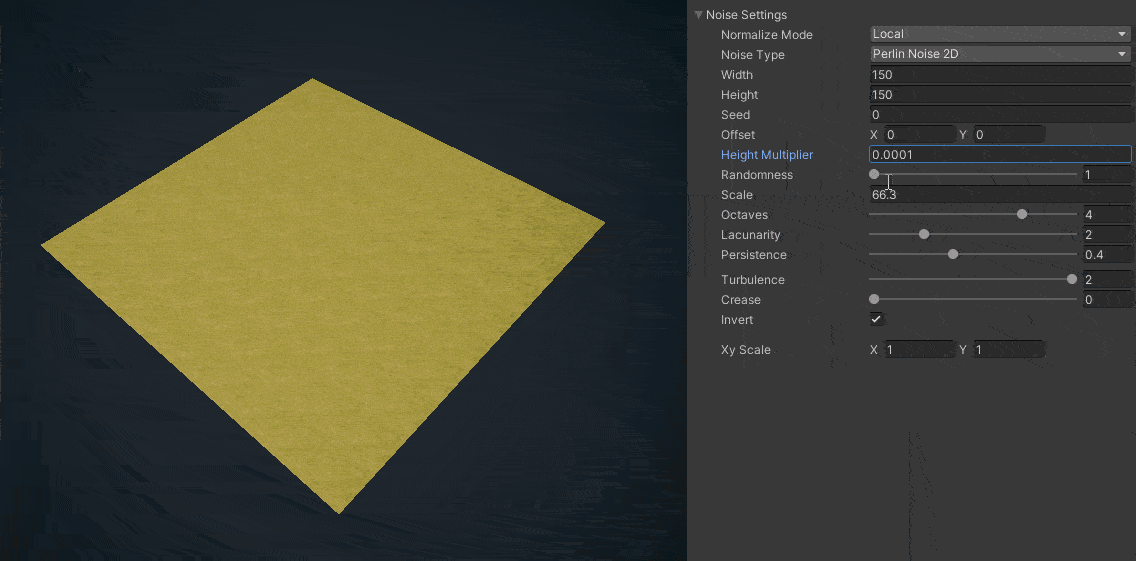Click the Lacunarity slider handle

[924, 234]
